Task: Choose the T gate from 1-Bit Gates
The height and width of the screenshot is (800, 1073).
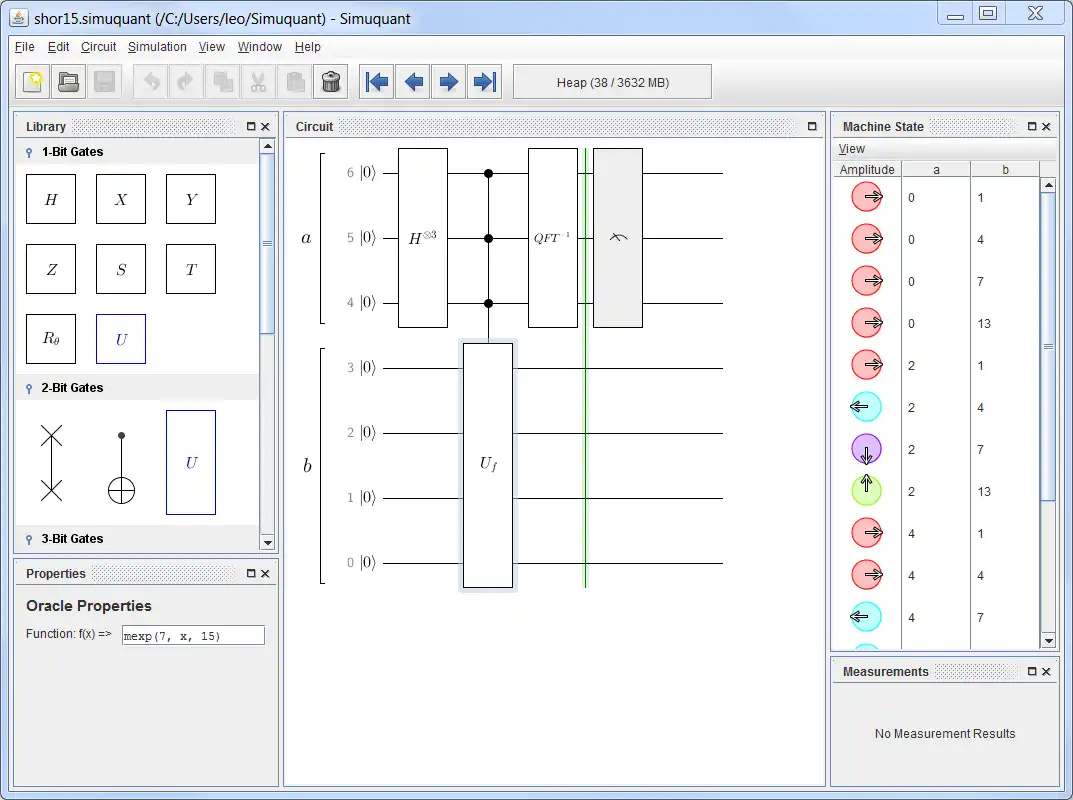Action: (191, 269)
